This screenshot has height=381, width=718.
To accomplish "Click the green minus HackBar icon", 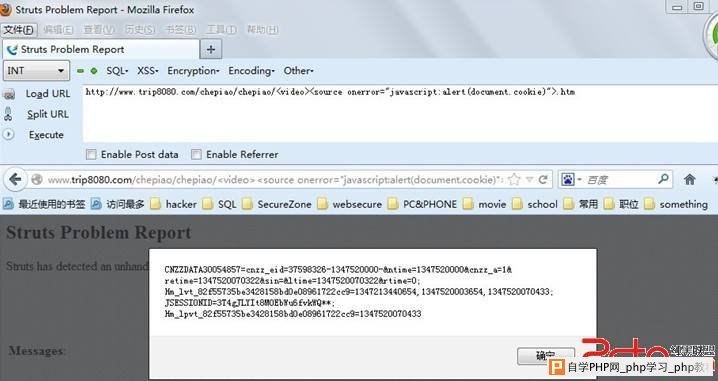I will click(81, 71).
